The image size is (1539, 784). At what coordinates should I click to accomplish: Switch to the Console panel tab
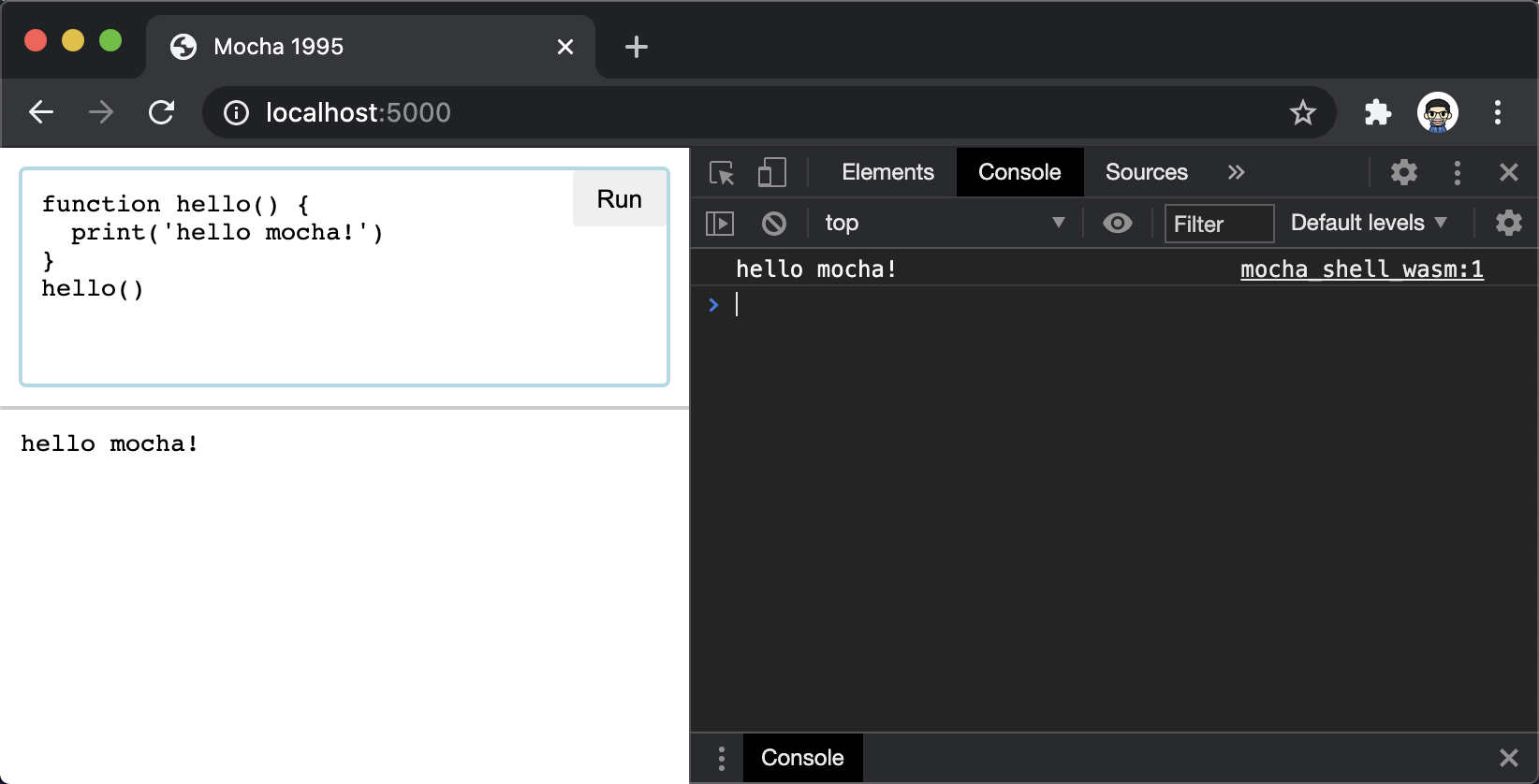1019,172
